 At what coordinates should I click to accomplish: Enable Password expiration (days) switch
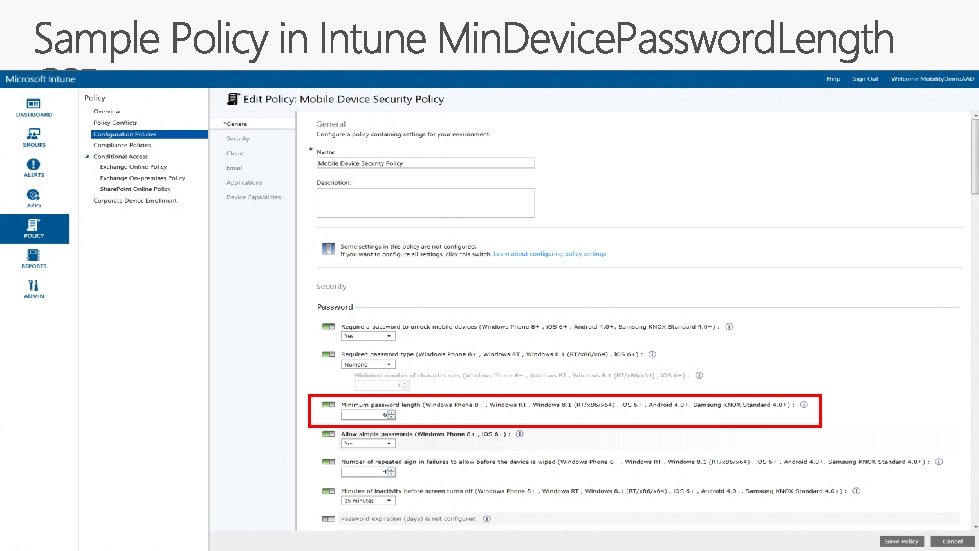[x=328, y=519]
